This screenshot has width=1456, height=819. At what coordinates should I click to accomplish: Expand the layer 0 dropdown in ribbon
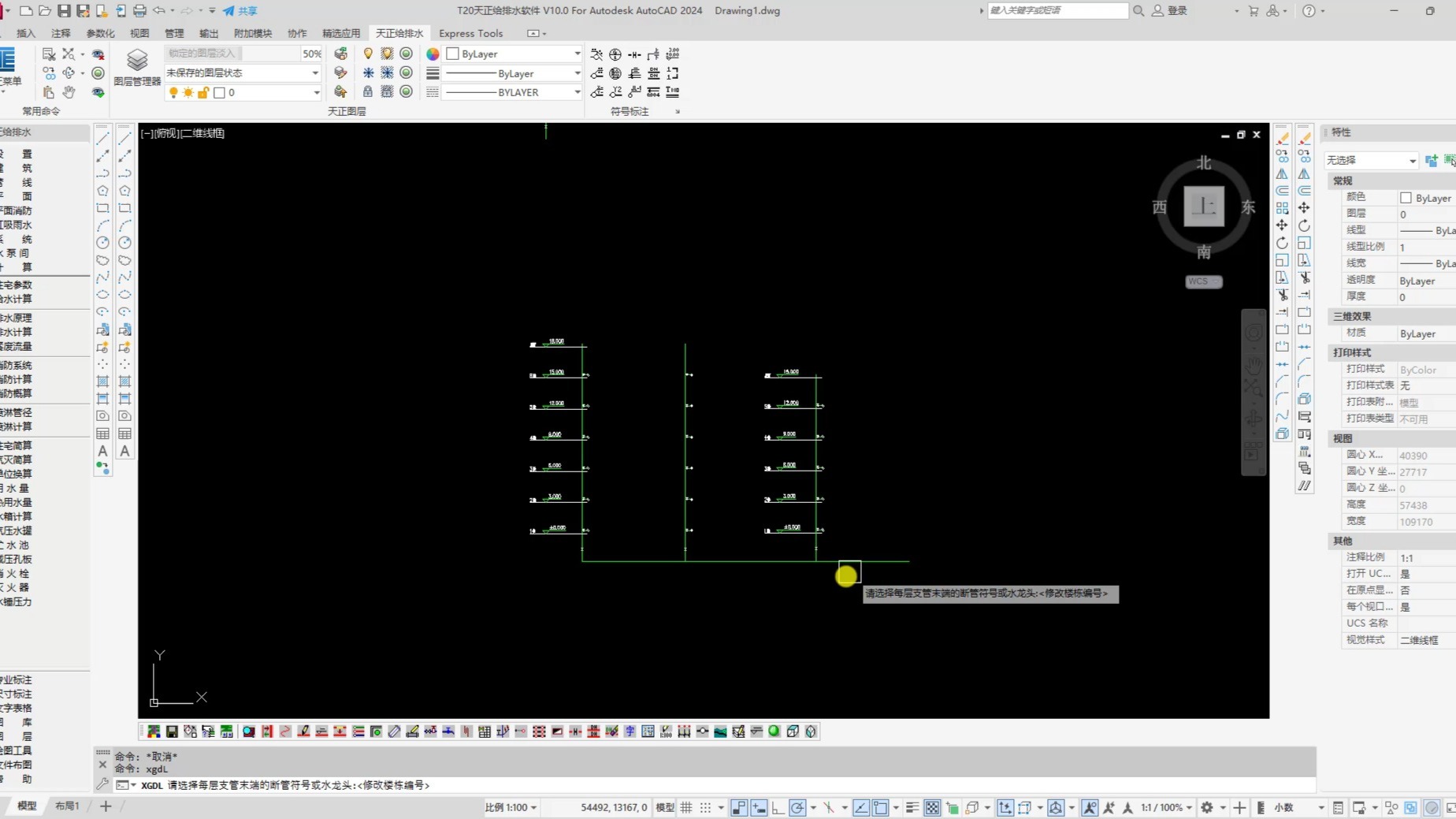[x=316, y=92]
